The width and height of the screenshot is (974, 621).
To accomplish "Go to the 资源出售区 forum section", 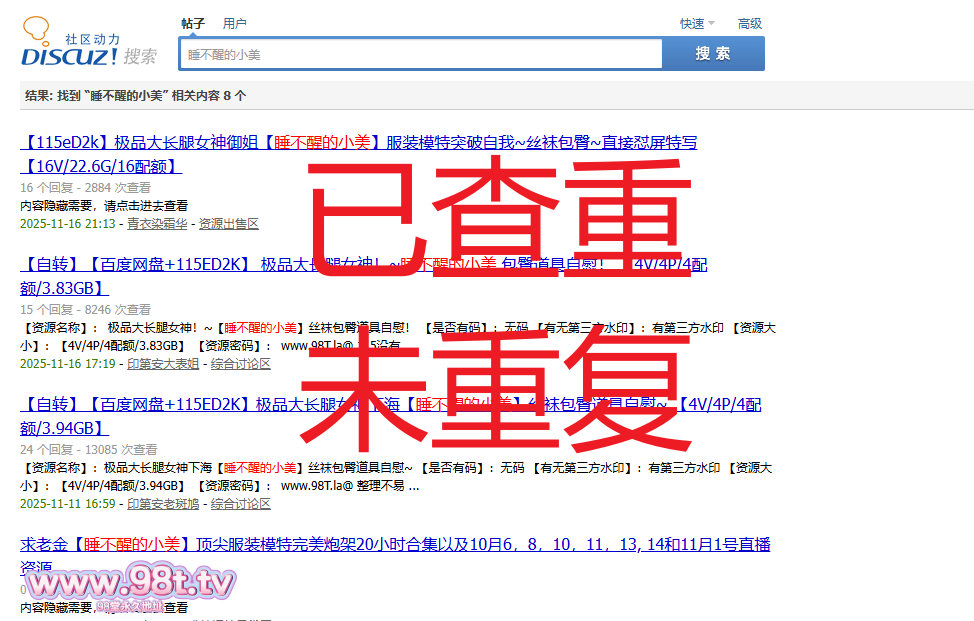I will click(229, 224).
